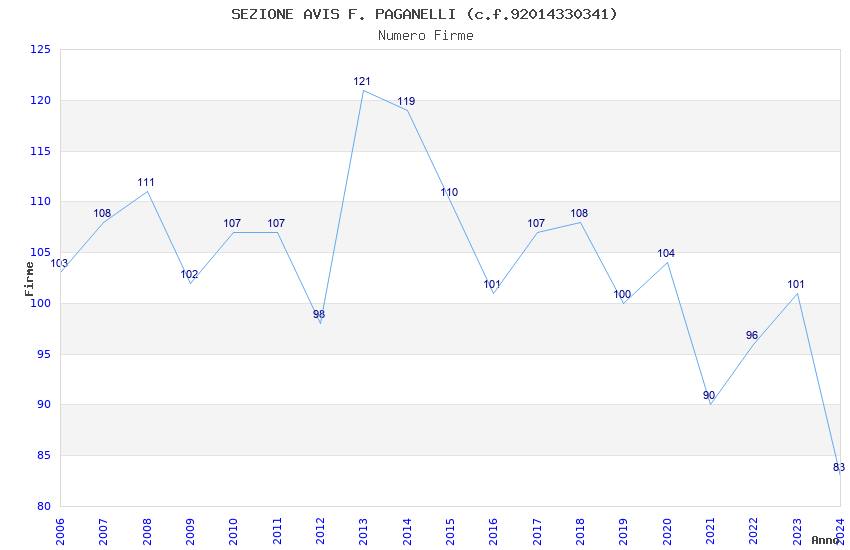Image resolution: width=850 pixels, height=550 pixels.
Task: Click data value 107 for year 2010
Action: coord(232,223)
